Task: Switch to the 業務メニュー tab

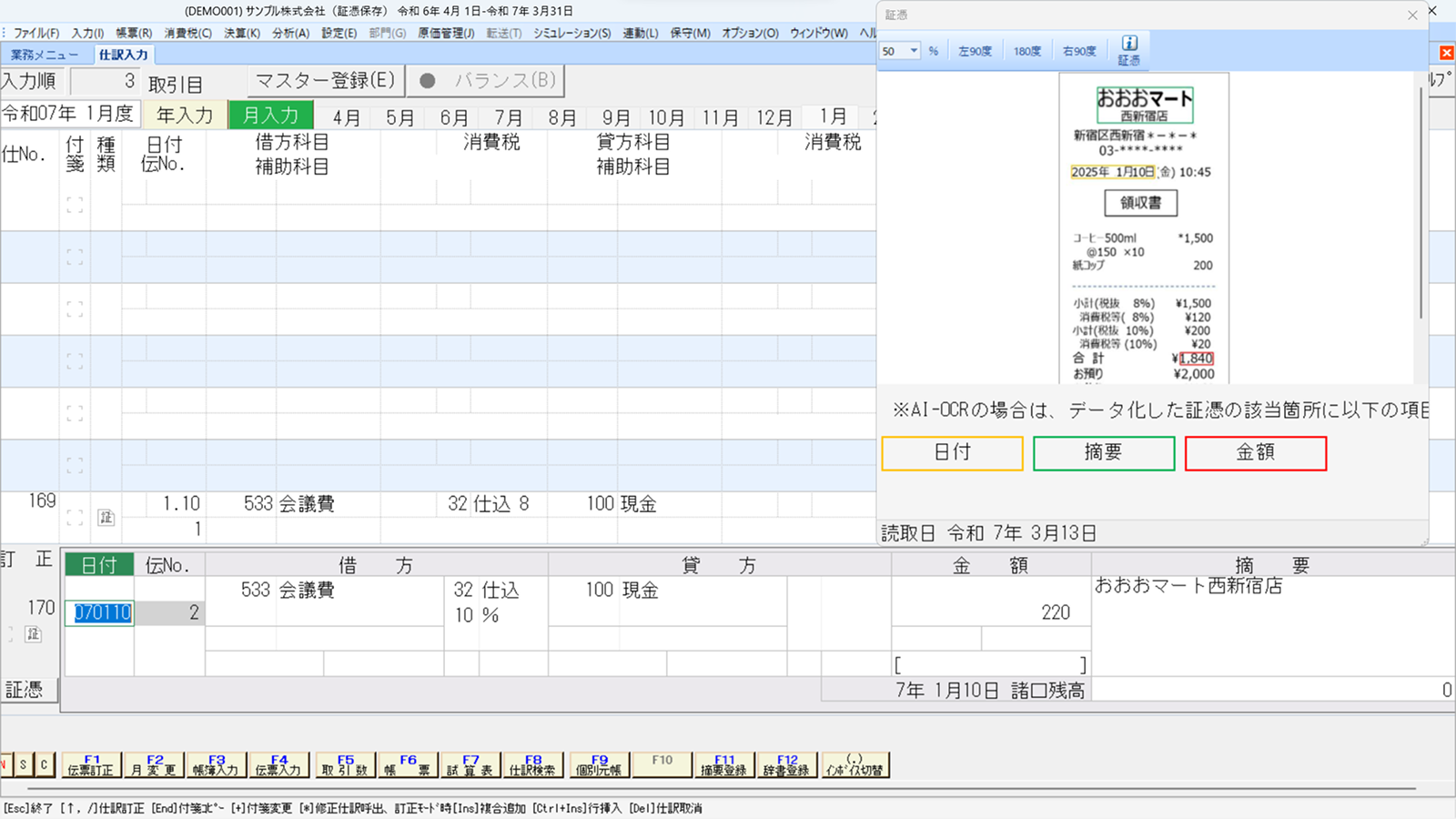Action: click(45, 55)
